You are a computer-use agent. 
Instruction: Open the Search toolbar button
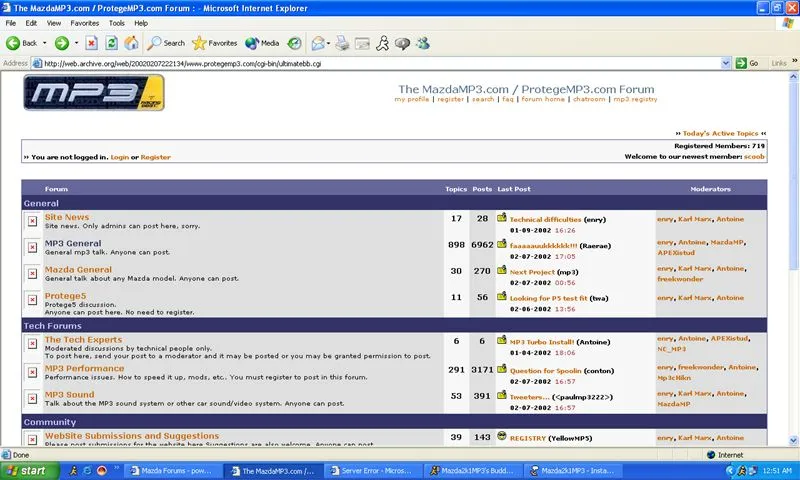click(166, 43)
